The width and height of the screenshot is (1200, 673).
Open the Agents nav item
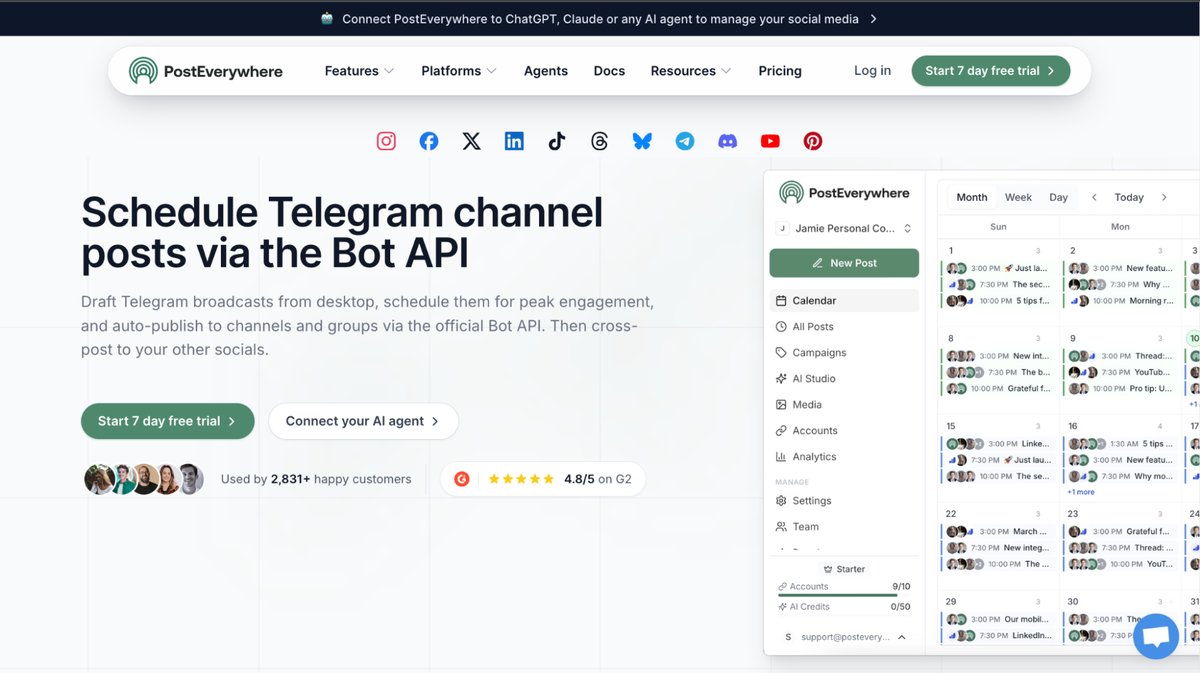[x=546, y=71]
